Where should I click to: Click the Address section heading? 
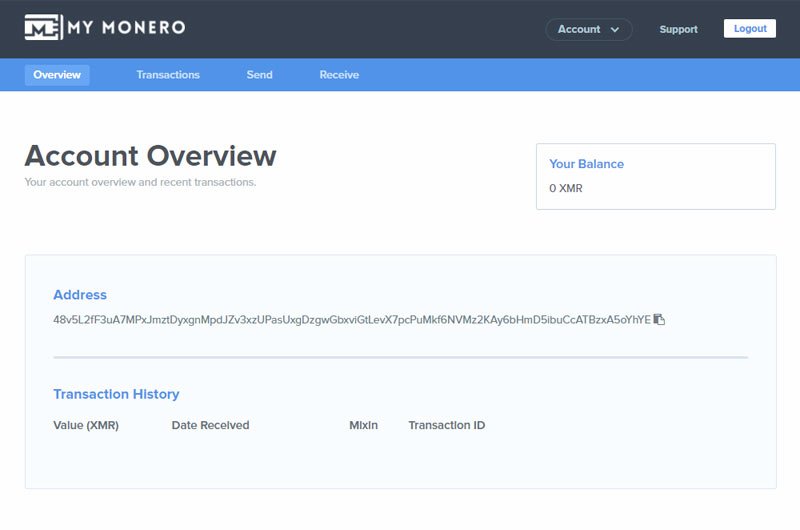pyautogui.click(x=80, y=295)
